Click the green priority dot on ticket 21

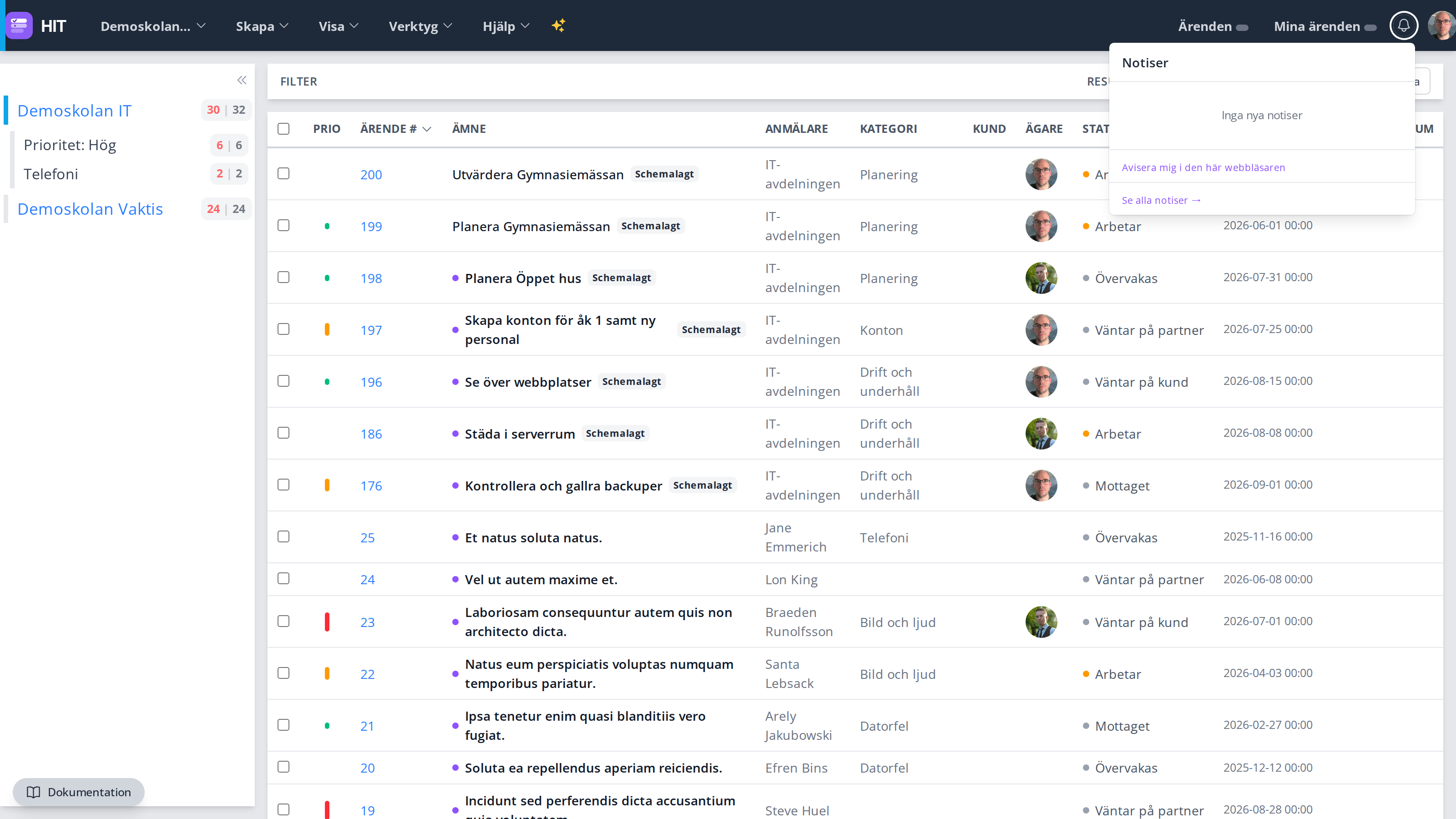click(327, 726)
